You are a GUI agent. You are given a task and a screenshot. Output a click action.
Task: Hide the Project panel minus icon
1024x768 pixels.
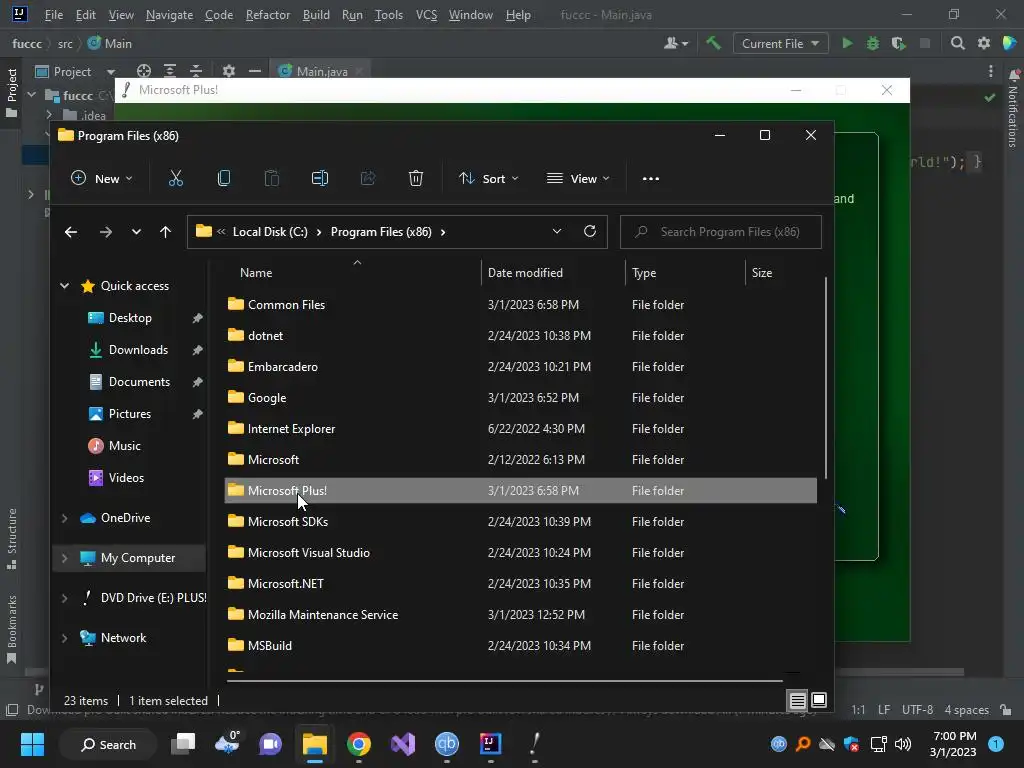[x=255, y=71]
